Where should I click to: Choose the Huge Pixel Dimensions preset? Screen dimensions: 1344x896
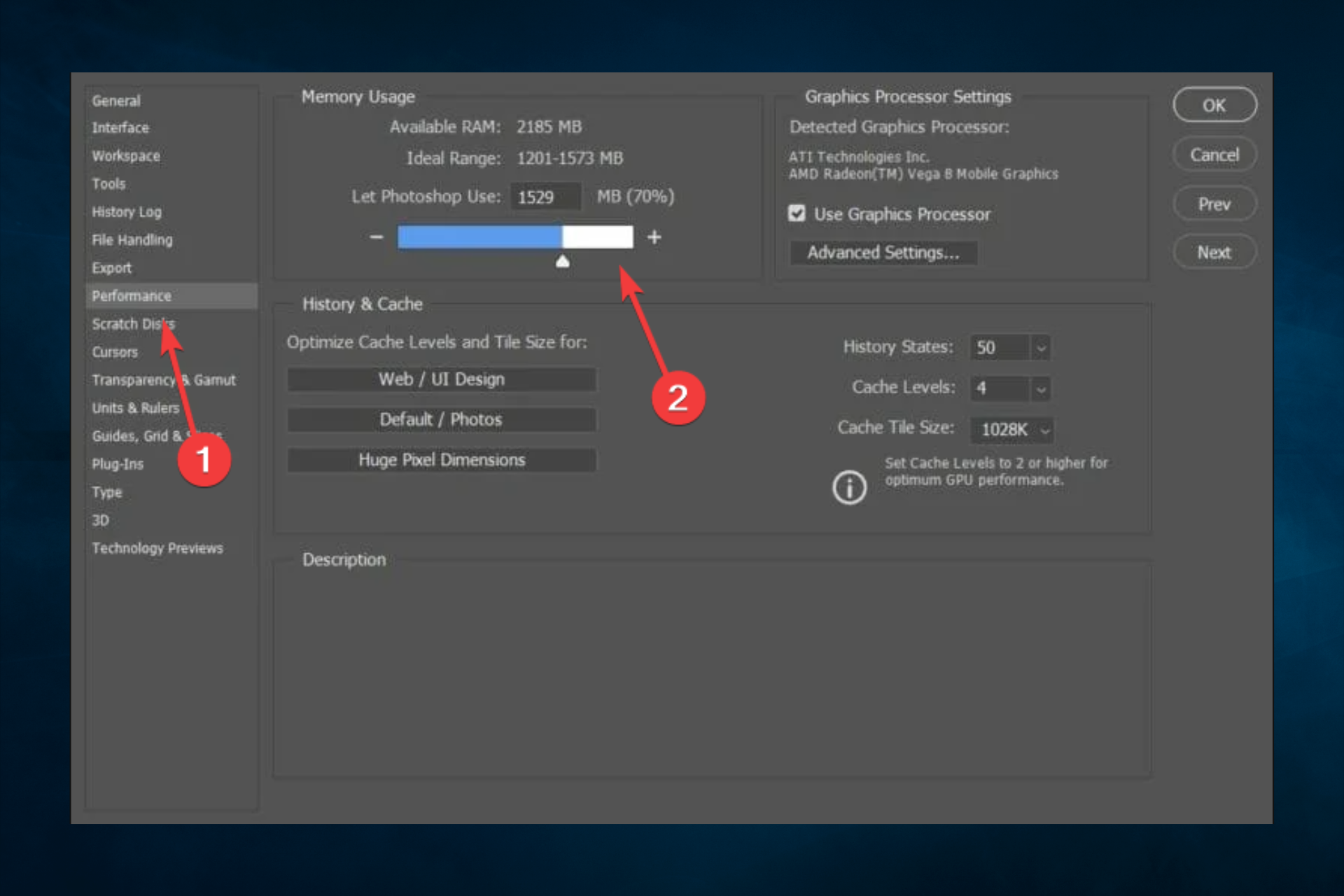coord(442,460)
